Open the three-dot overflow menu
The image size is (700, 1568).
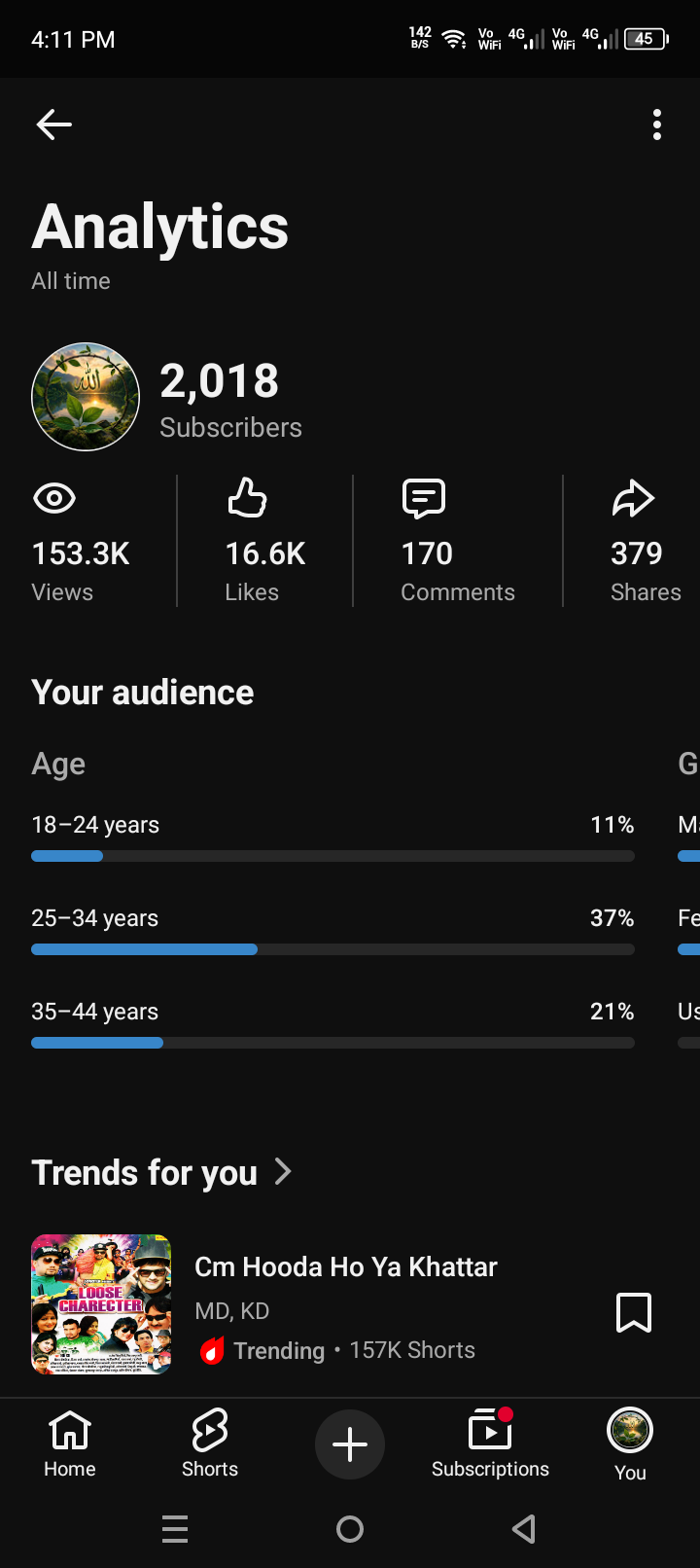point(657,125)
